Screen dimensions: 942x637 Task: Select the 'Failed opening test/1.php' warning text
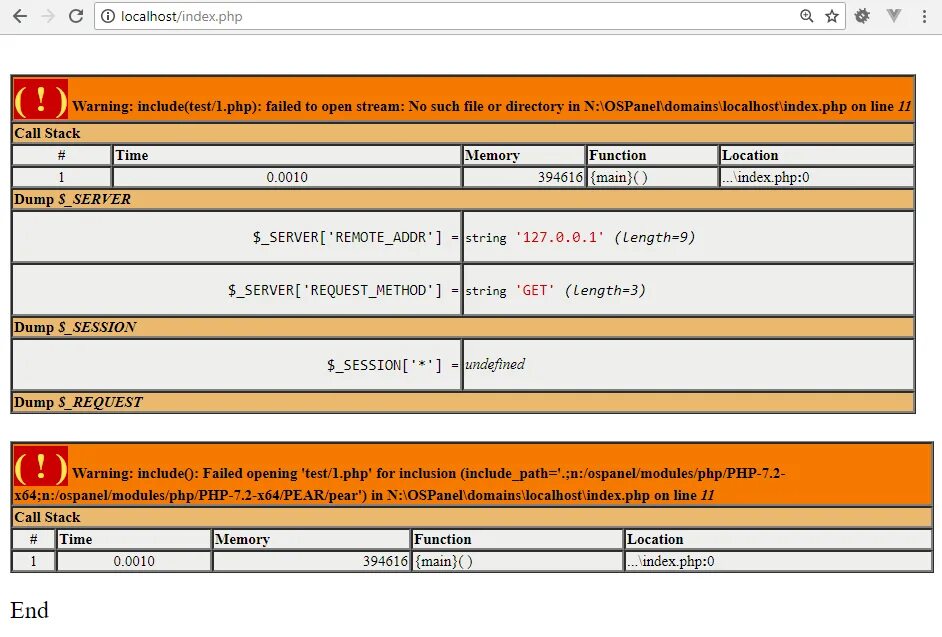400,484
